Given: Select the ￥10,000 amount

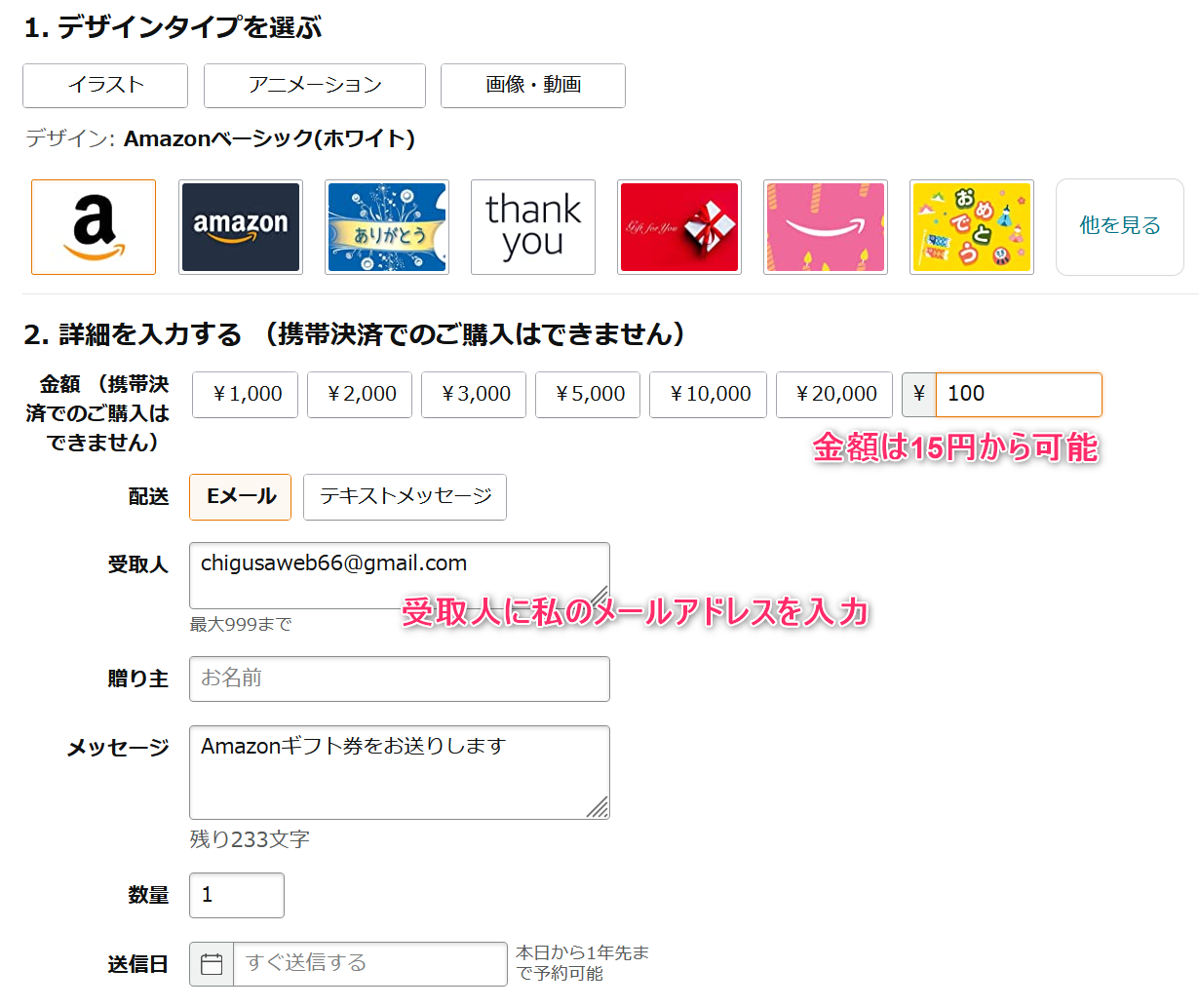Looking at the screenshot, I should [x=709, y=395].
